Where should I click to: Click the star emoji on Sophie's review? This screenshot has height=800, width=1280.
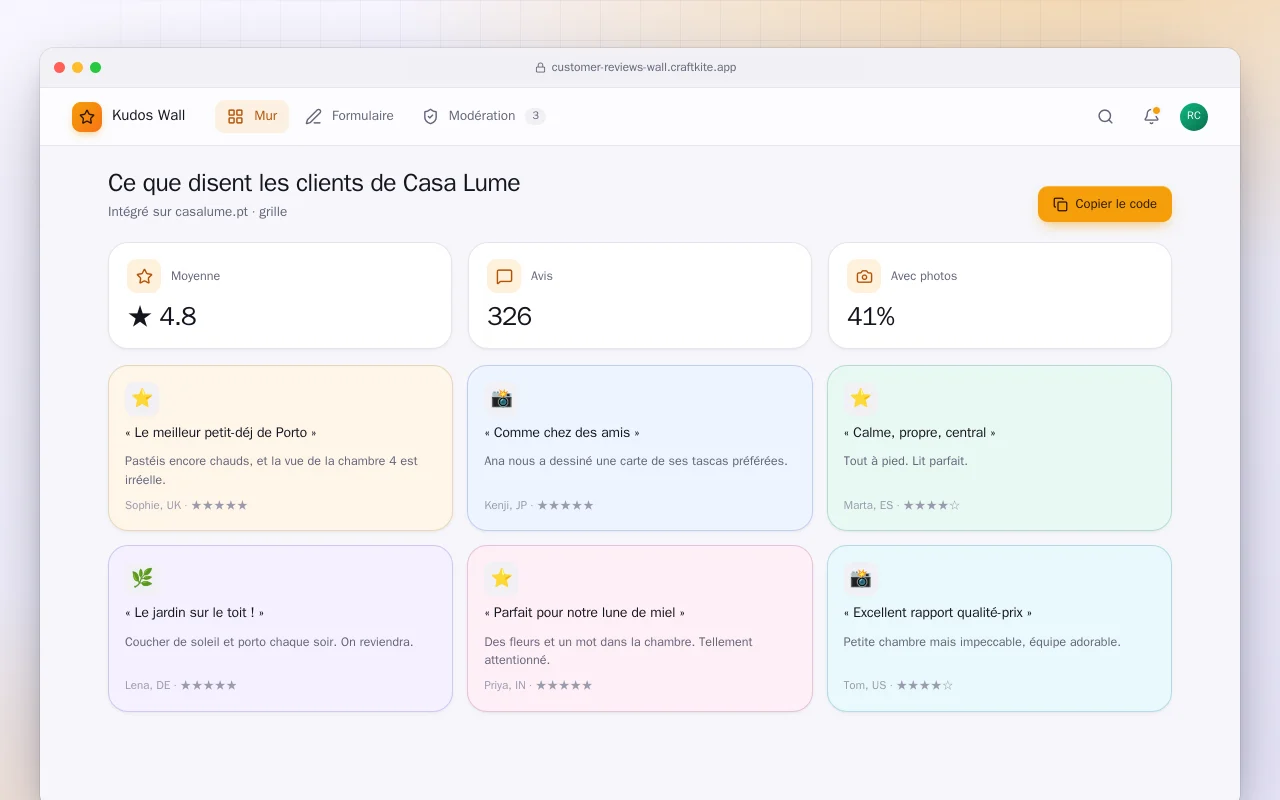142,398
